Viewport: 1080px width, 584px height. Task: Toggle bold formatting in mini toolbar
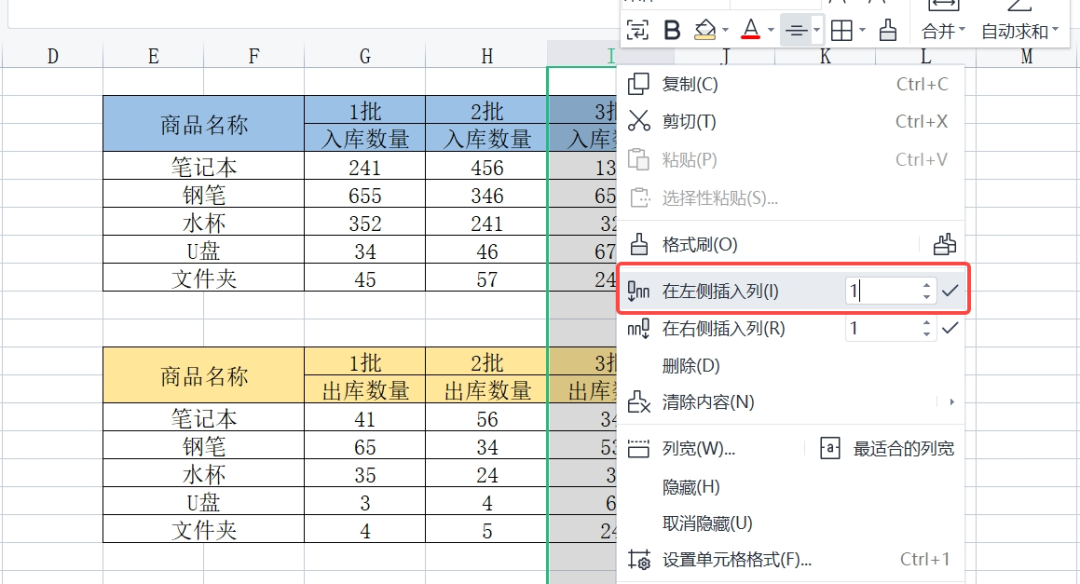point(672,30)
